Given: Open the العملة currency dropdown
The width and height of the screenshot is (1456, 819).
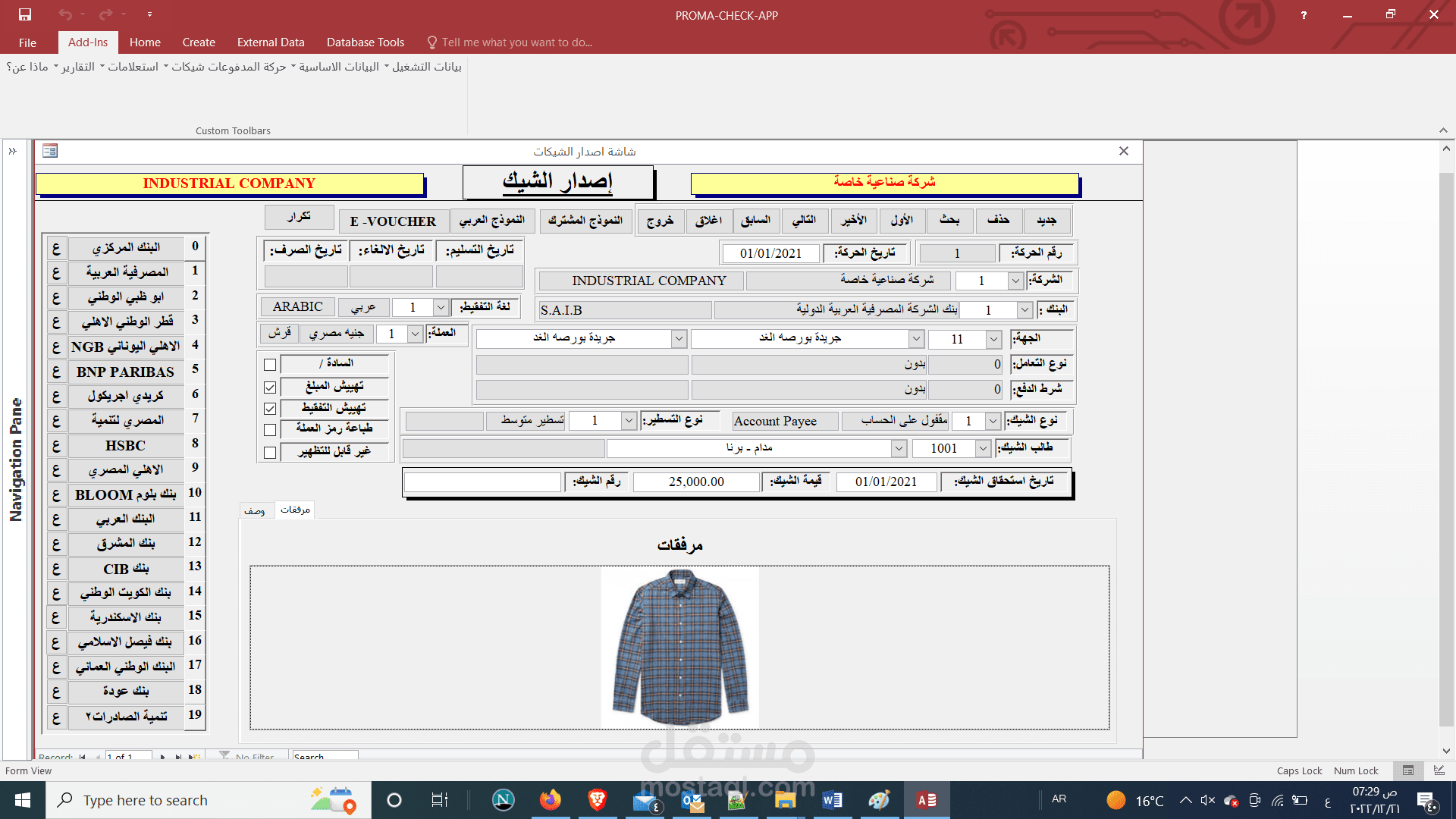Looking at the screenshot, I should click(415, 334).
